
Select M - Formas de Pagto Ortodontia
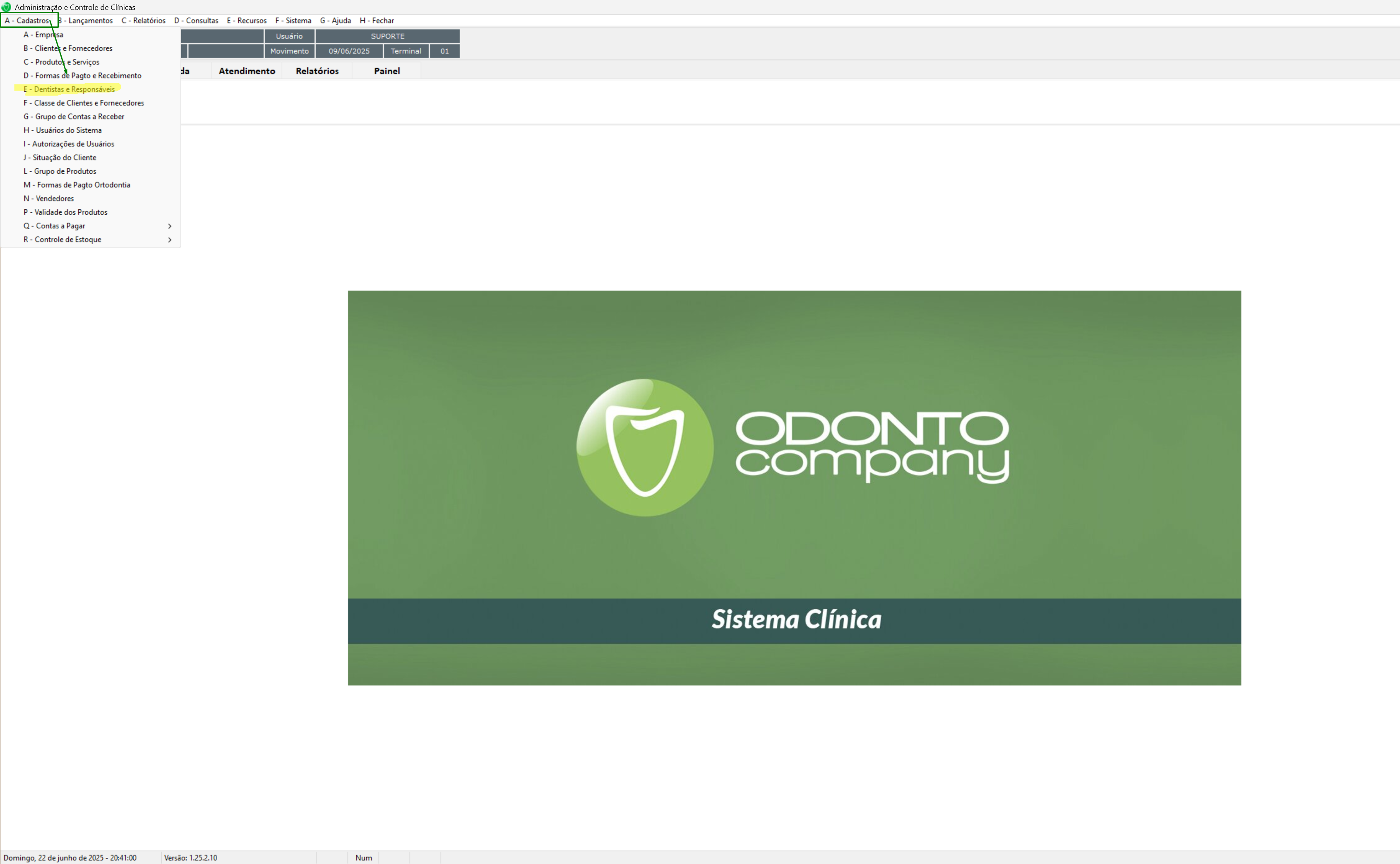coord(77,185)
